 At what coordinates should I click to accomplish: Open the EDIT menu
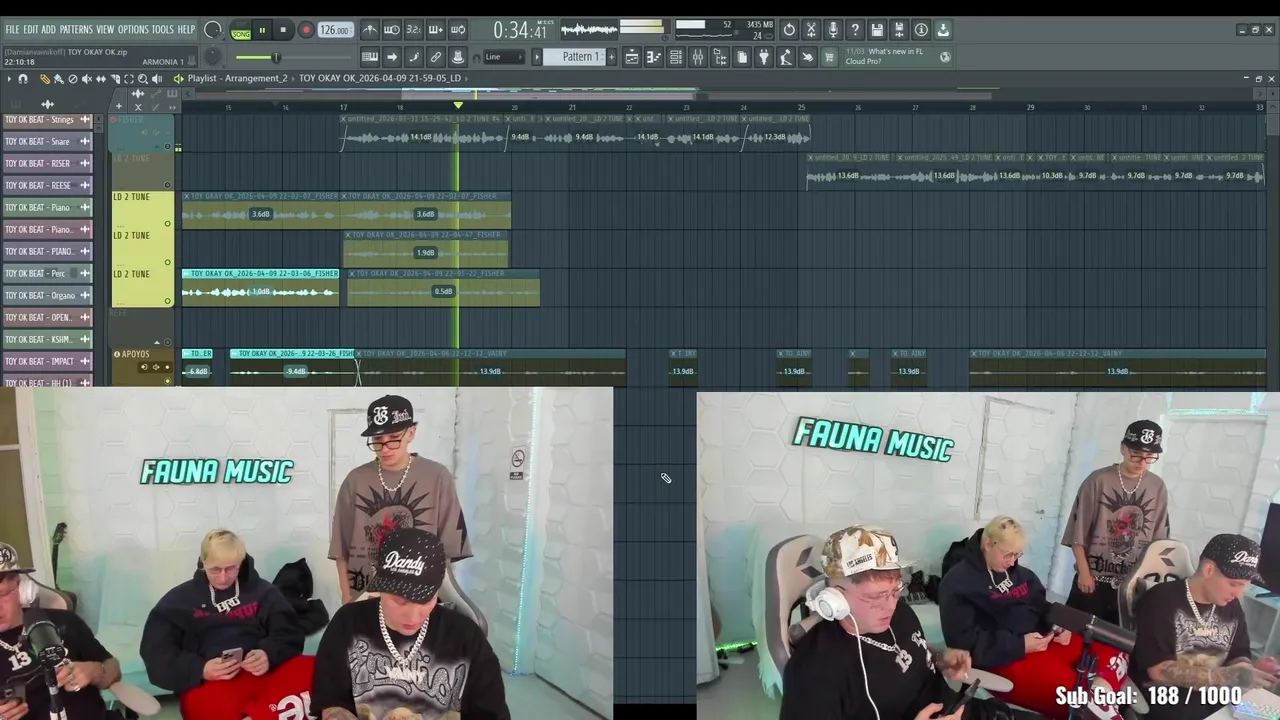click(30, 30)
